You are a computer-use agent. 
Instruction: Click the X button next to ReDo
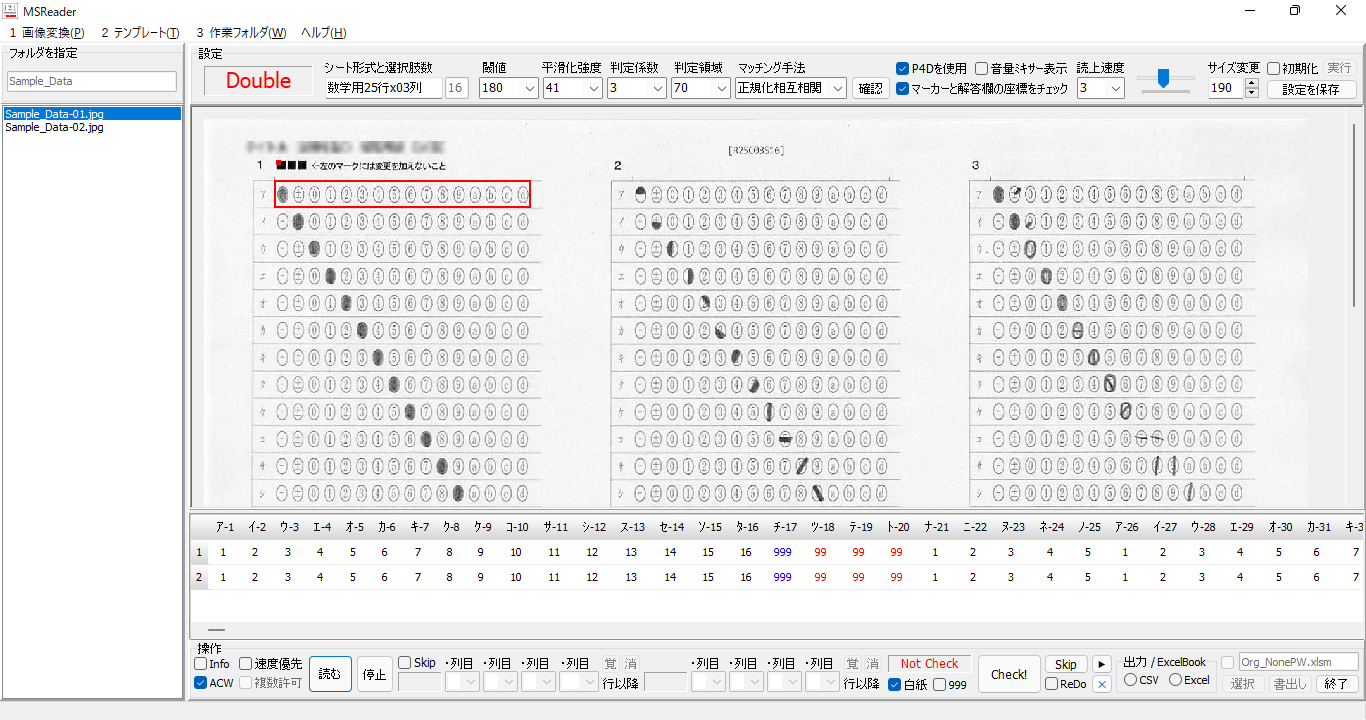pyautogui.click(x=1101, y=684)
